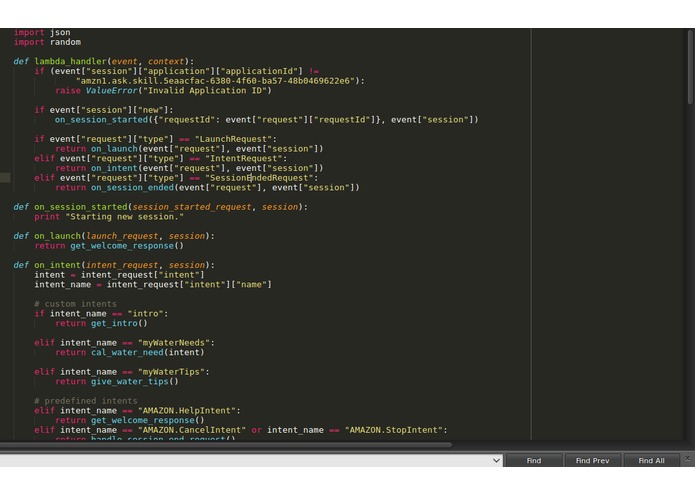
Task: Click the "SessionEndedRequest" string
Action: pos(259,178)
